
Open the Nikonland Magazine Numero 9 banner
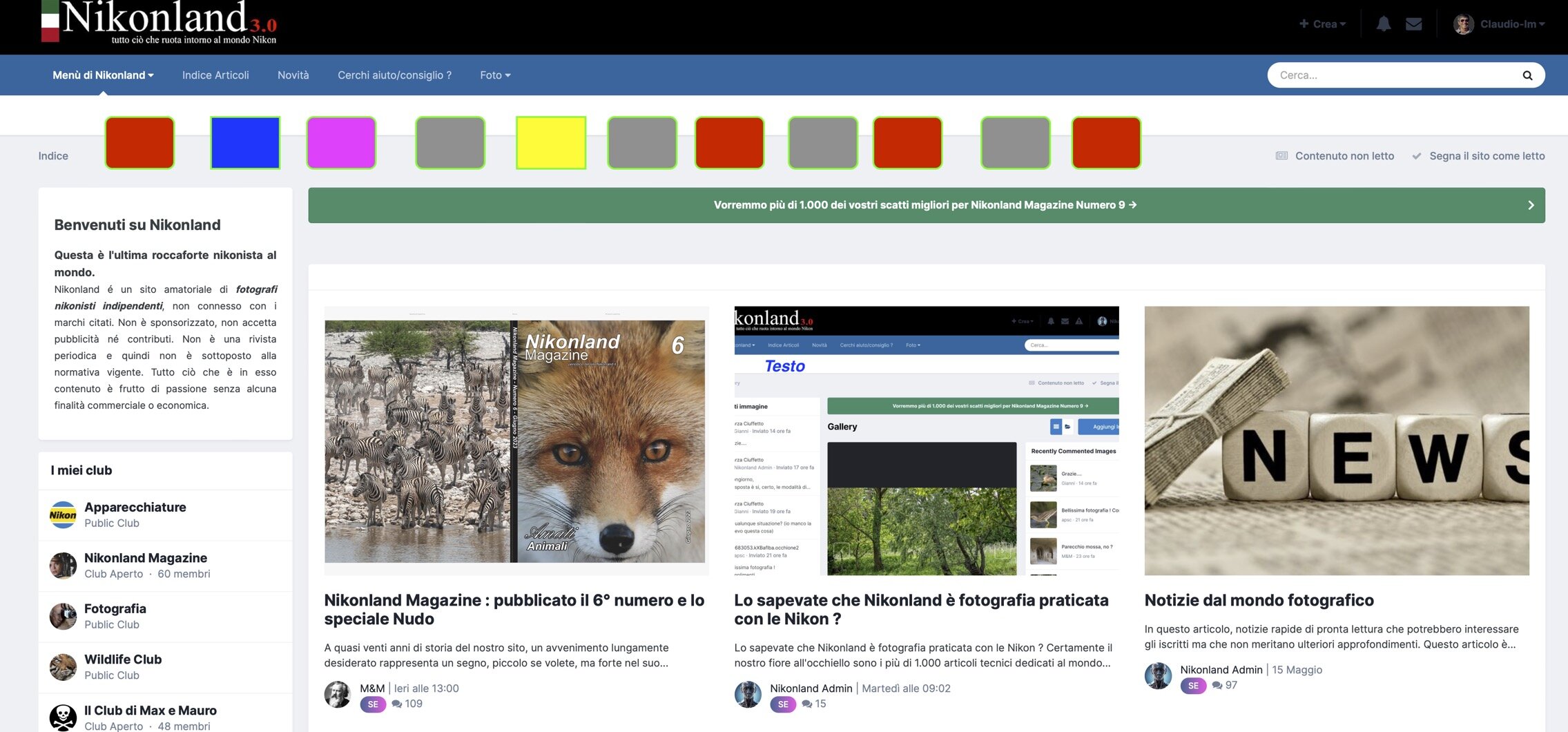[x=925, y=205]
